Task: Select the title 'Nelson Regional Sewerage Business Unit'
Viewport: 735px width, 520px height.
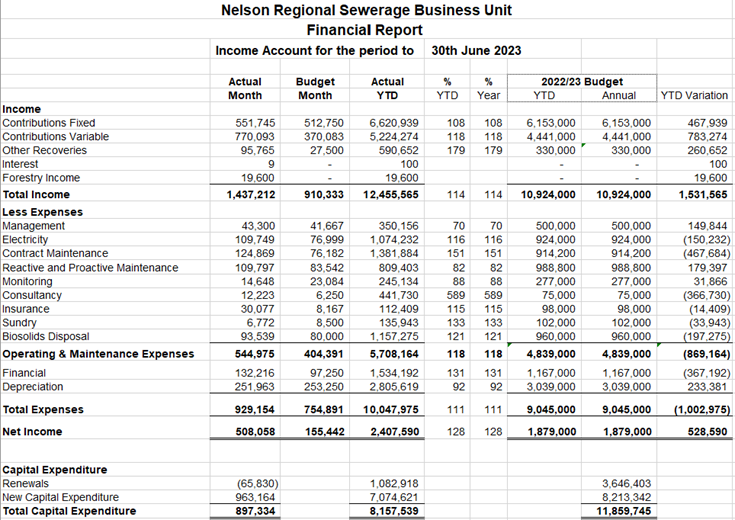Action: click(366, 10)
